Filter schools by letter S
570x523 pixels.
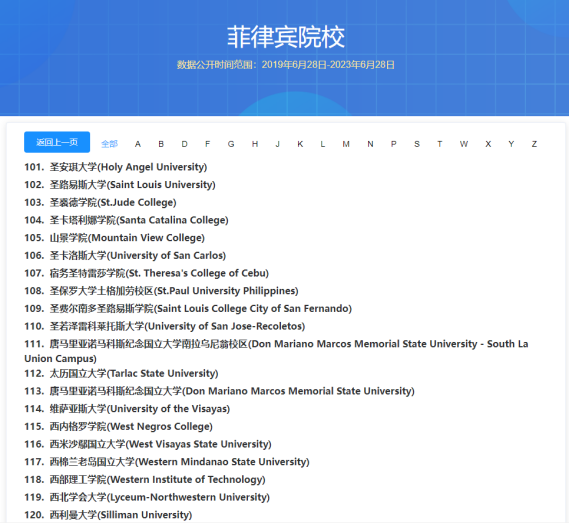(417, 144)
